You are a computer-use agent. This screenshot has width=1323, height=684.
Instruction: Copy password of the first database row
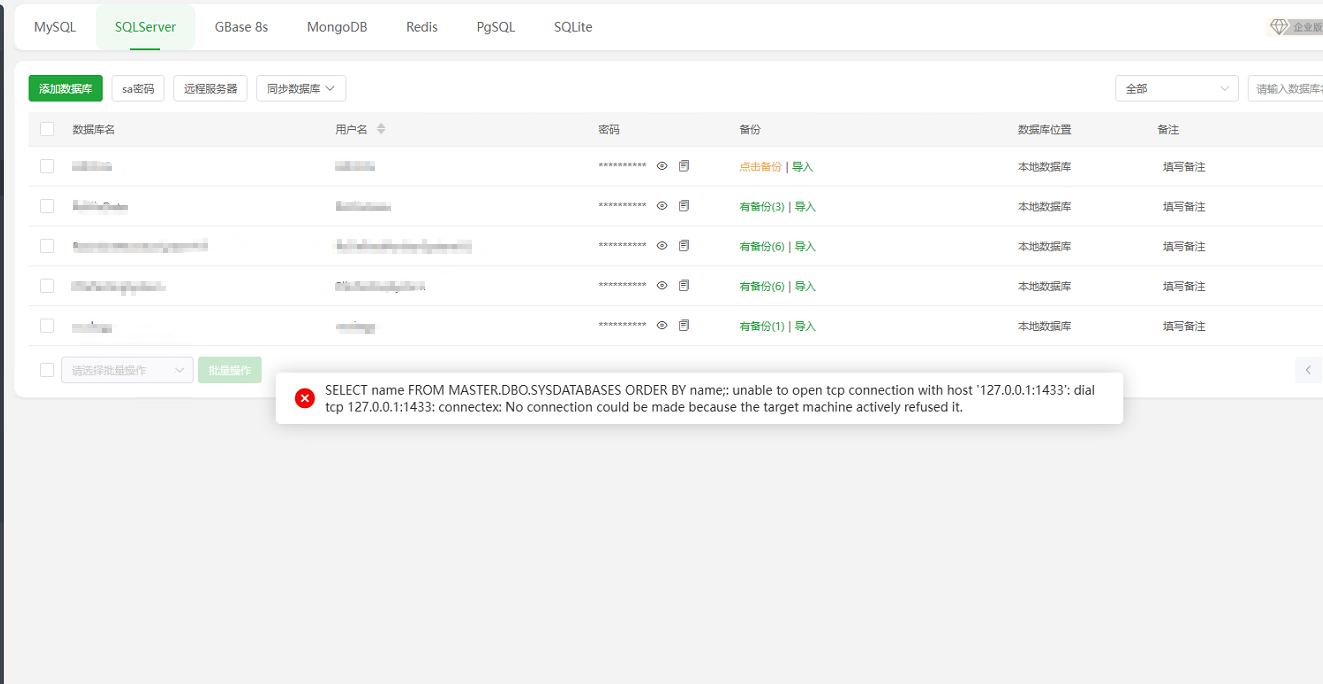pyautogui.click(x=684, y=166)
